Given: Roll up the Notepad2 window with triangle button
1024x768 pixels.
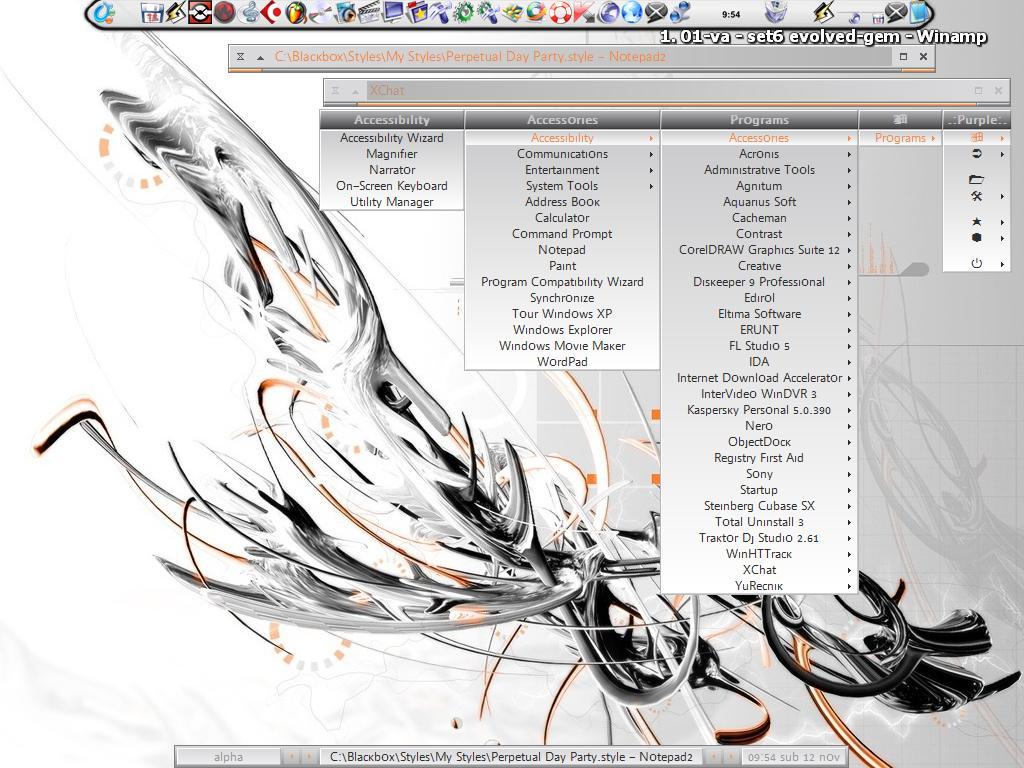Looking at the screenshot, I should pyautogui.click(x=261, y=57).
